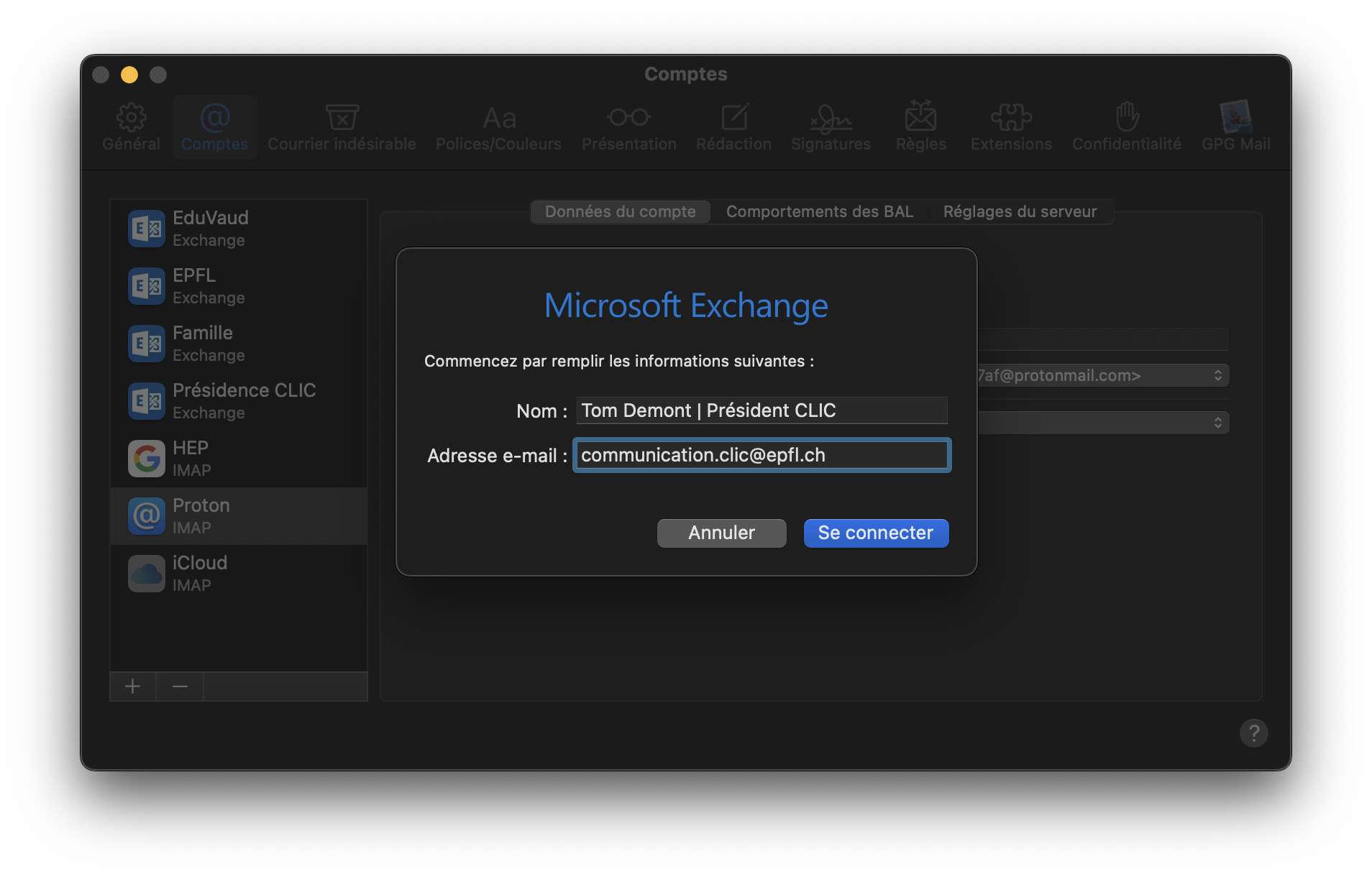Click the help question mark button

pos(1253,733)
